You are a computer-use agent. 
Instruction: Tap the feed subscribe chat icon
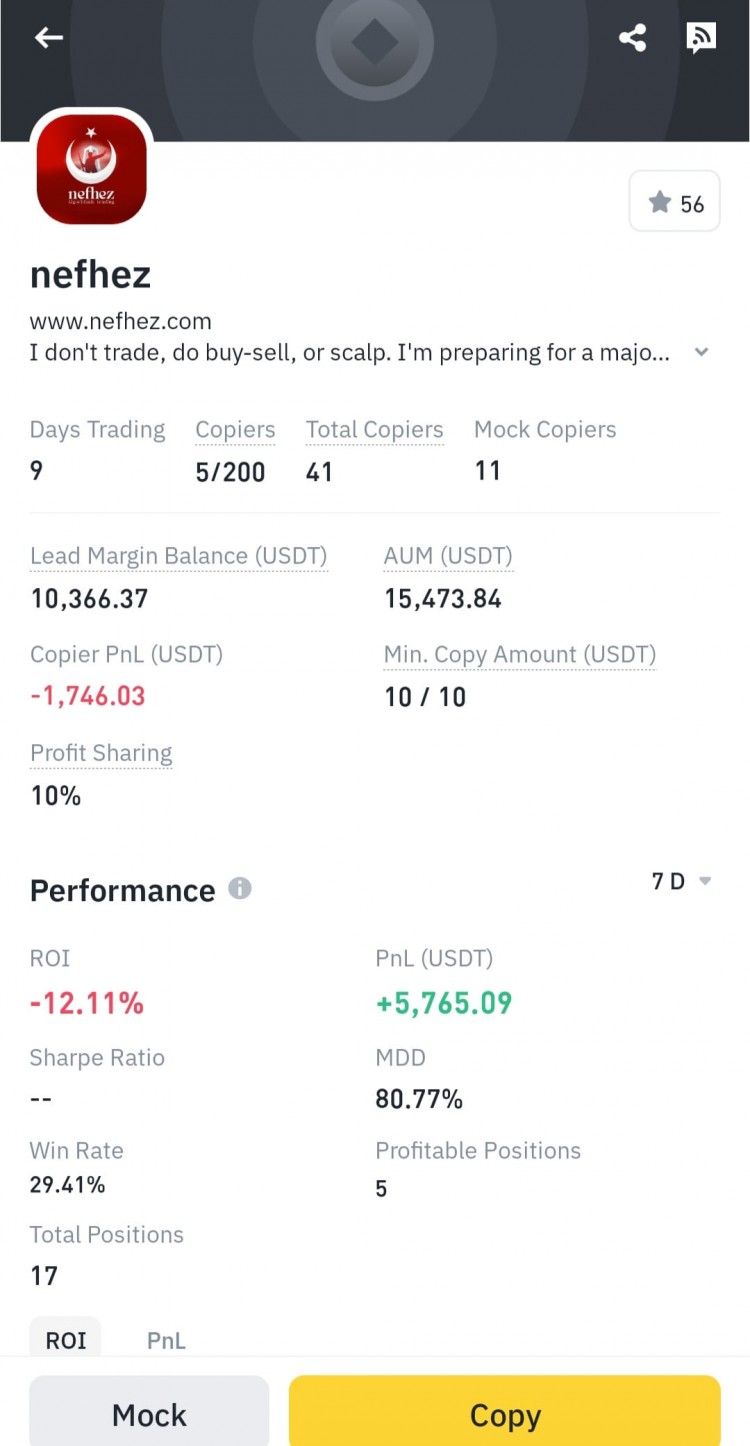(x=701, y=38)
